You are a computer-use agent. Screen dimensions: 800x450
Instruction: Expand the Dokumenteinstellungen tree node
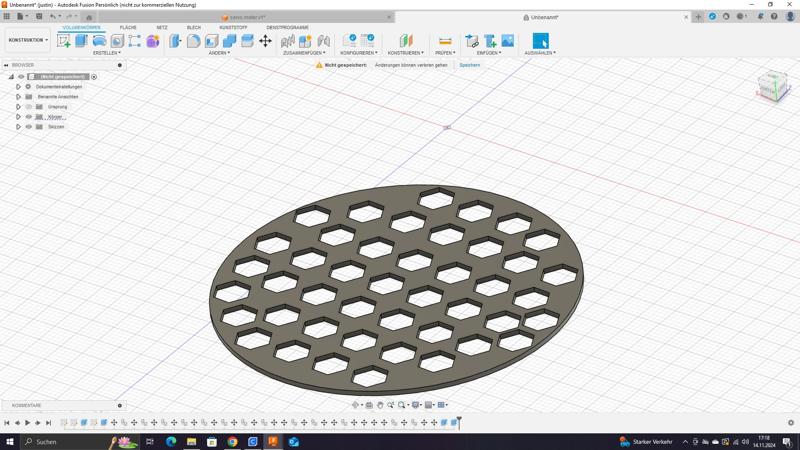(x=18, y=87)
